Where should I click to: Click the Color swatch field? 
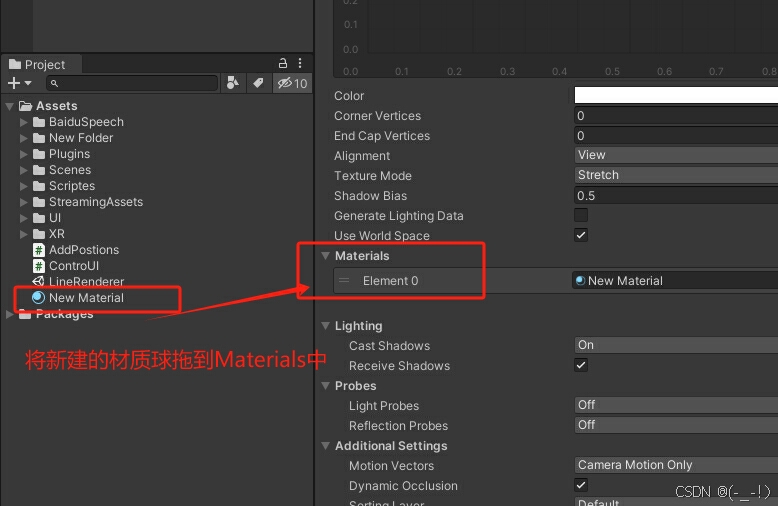pos(676,95)
